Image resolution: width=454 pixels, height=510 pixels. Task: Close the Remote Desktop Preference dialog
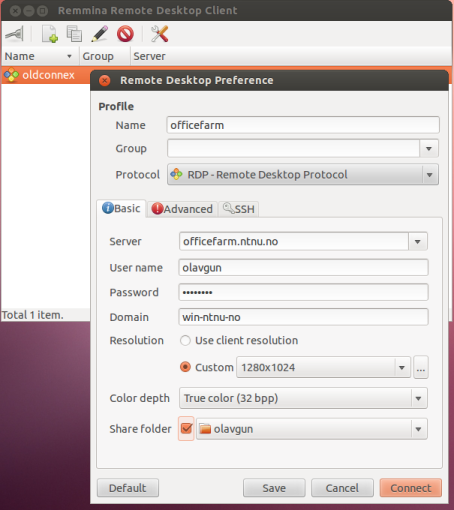pyautogui.click(x=105, y=80)
